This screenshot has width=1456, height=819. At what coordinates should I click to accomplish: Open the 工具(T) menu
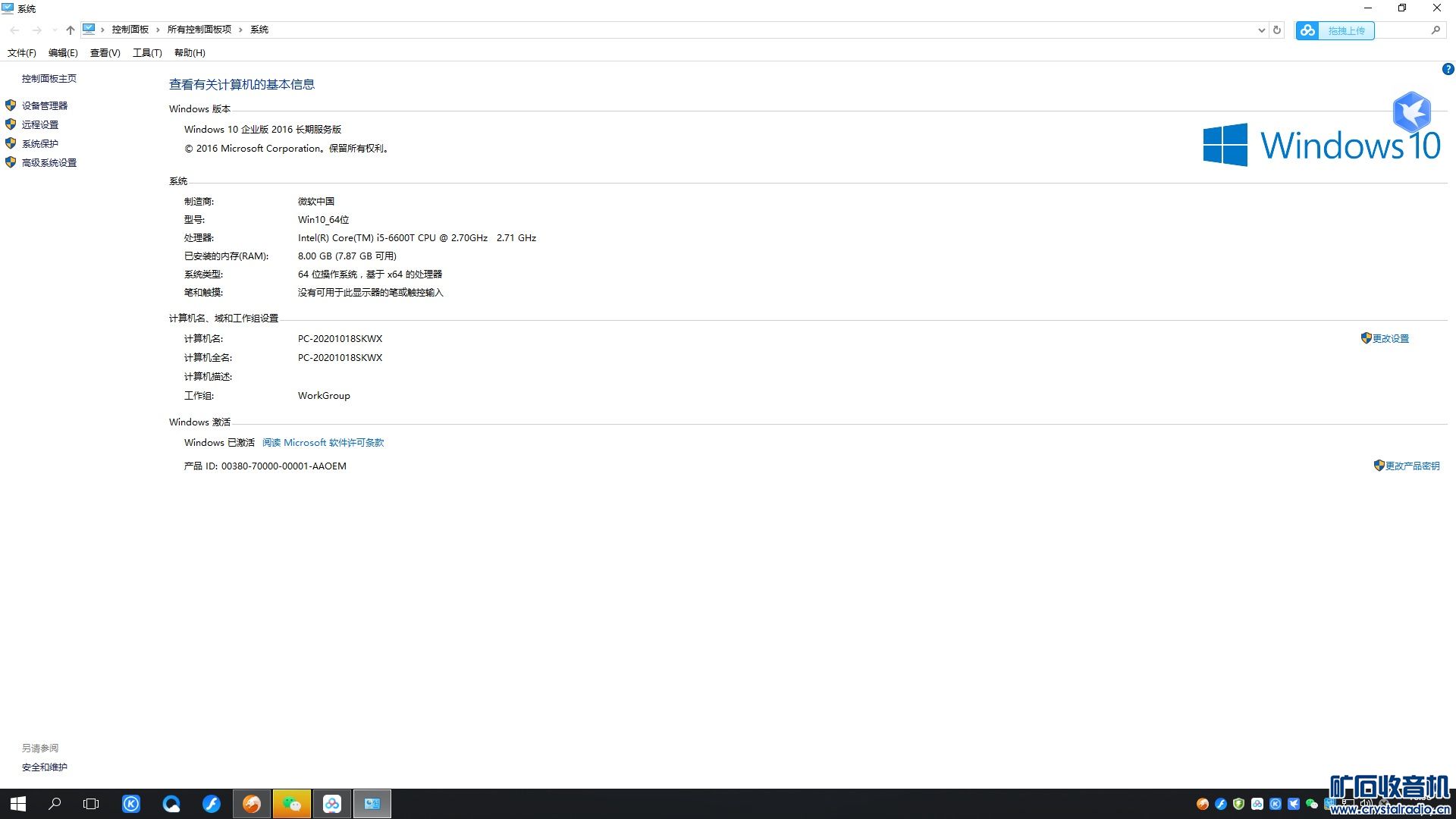coord(147,52)
